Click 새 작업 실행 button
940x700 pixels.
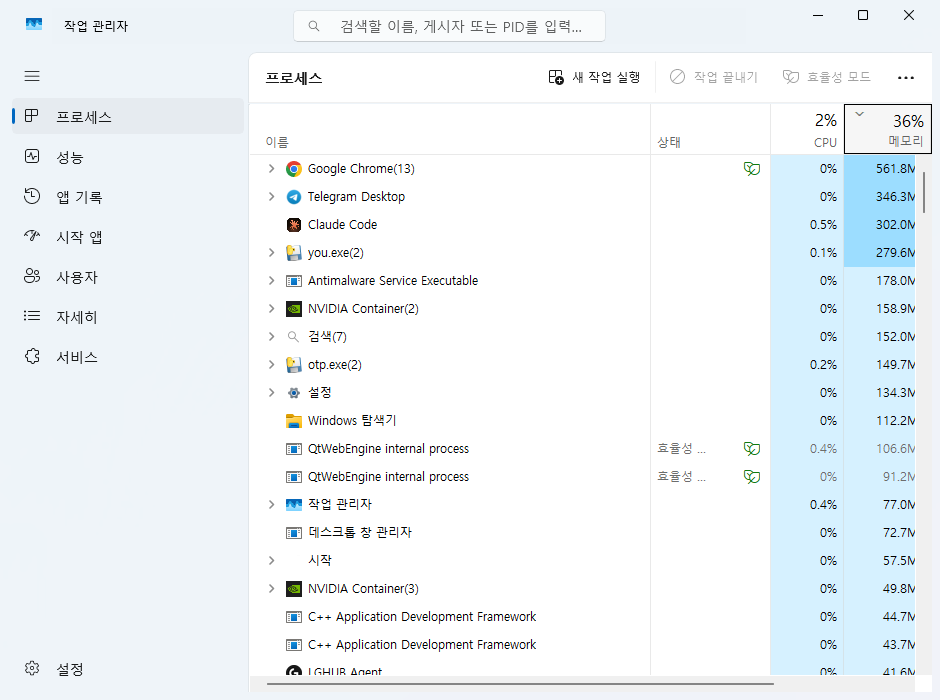coord(594,77)
